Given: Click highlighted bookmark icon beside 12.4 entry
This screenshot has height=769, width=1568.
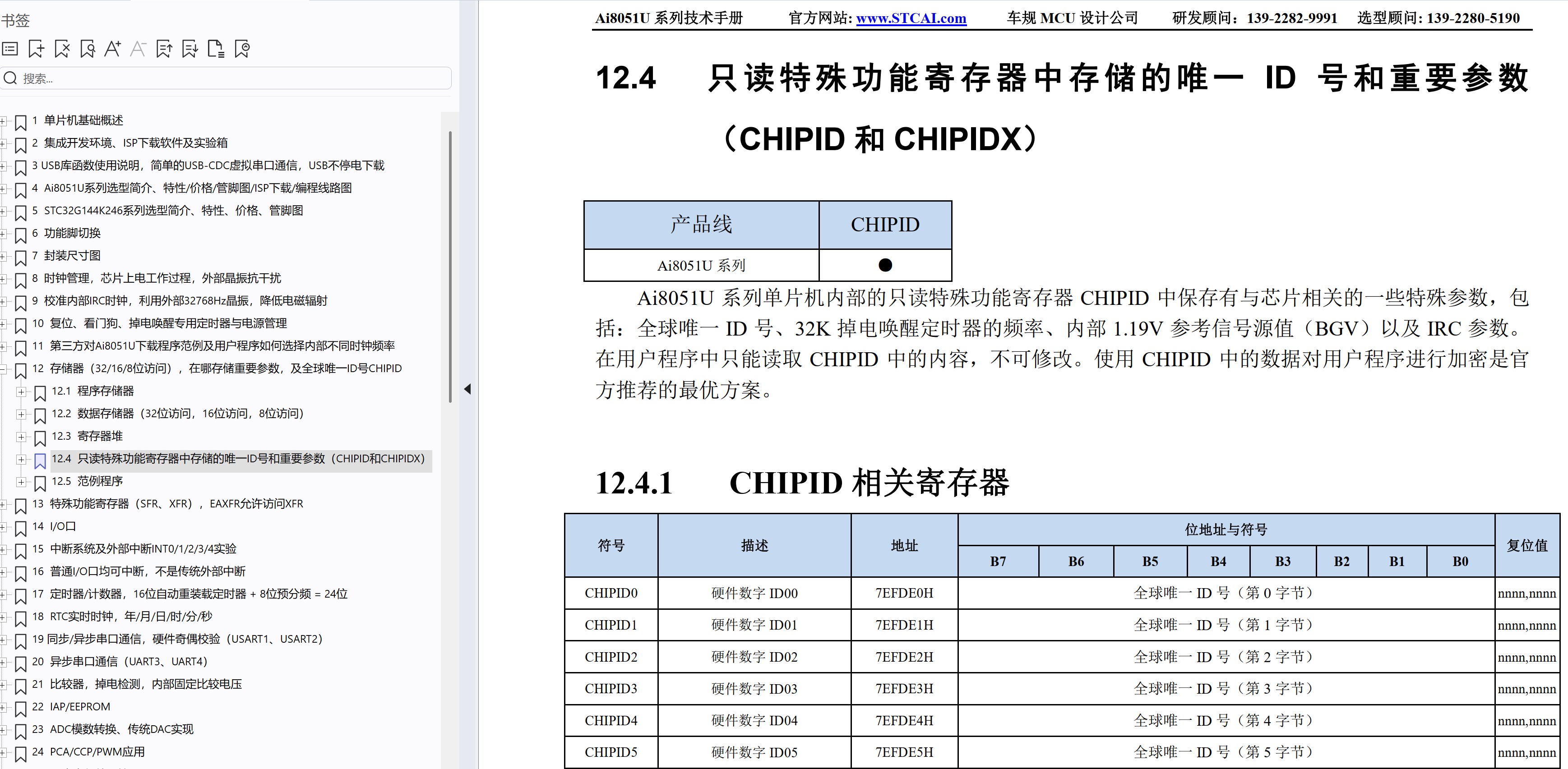Looking at the screenshot, I should point(40,461).
